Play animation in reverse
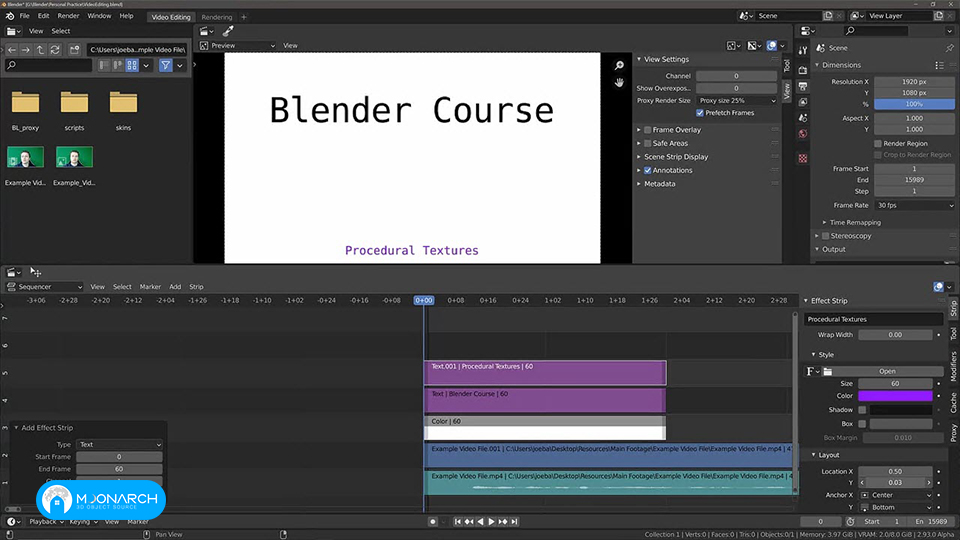Screen dimensions: 960x540 [480, 522]
